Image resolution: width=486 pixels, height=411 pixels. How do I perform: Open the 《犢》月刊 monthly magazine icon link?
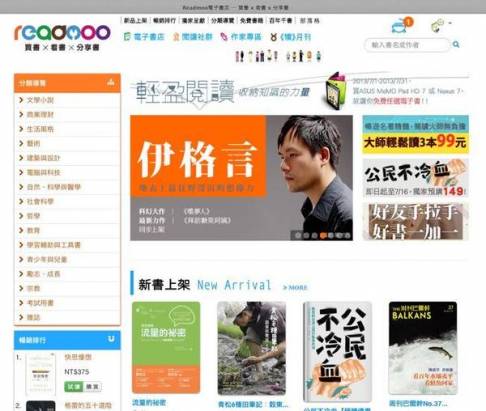tap(273, 37)
